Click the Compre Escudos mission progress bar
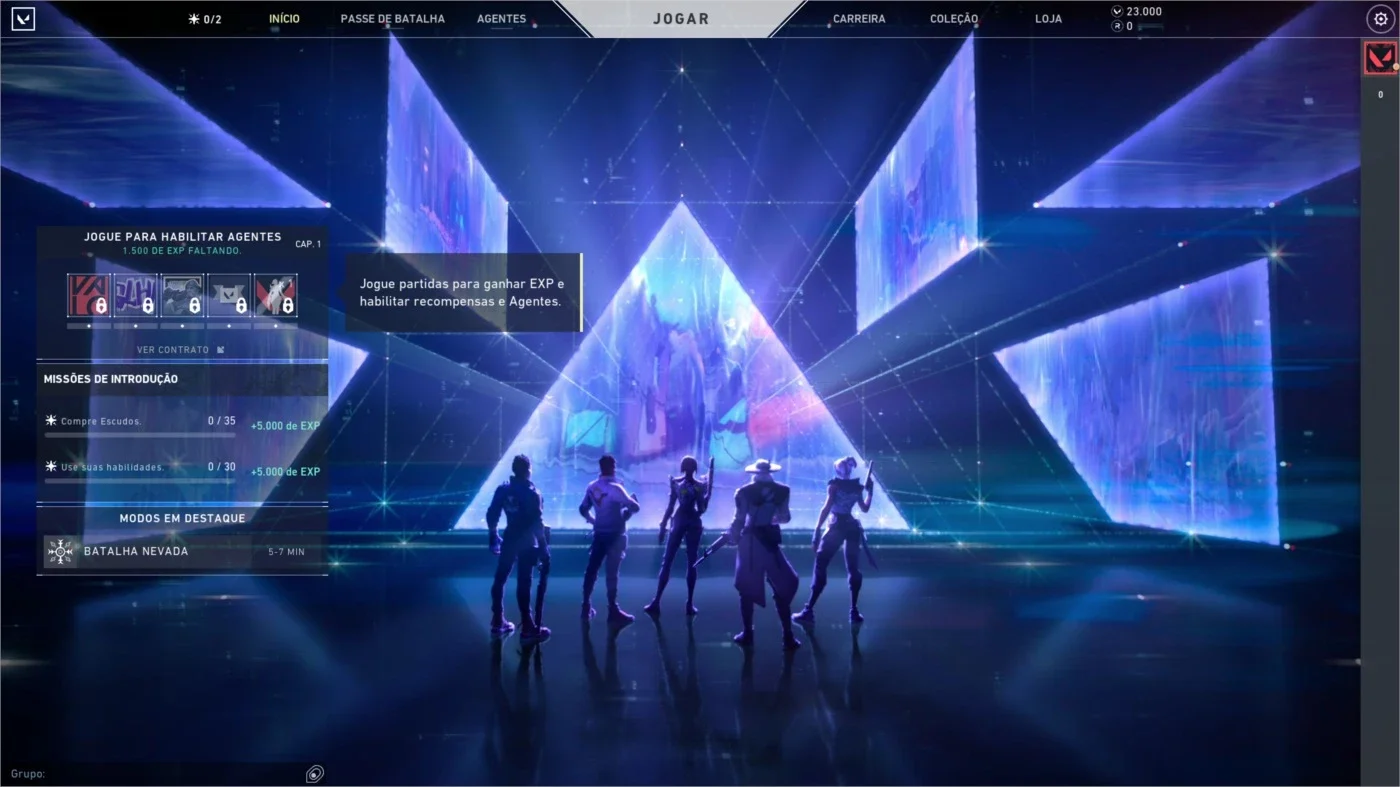 click(x=140, y=435)
